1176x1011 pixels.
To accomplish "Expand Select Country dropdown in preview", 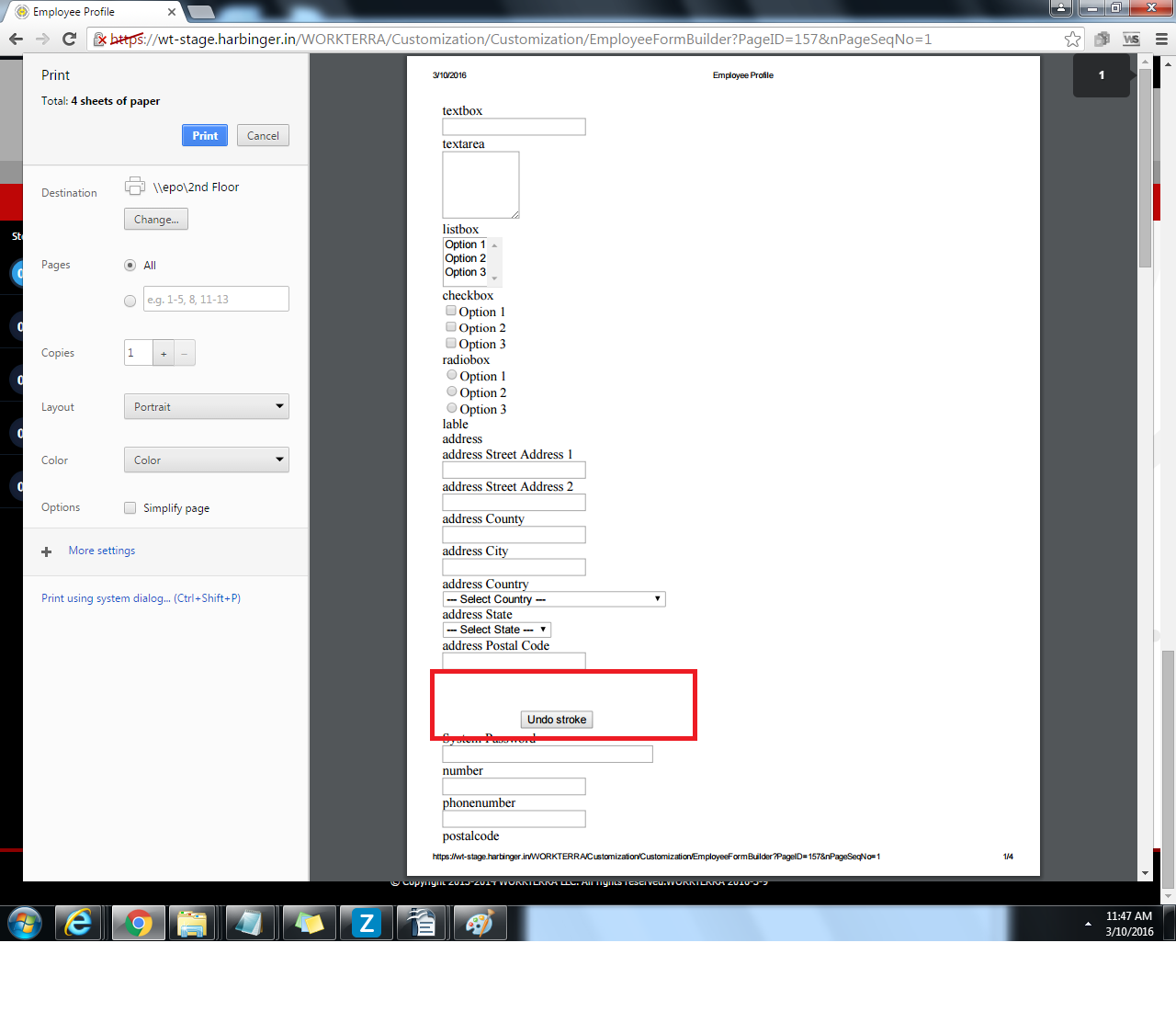I will click(554, 599).
